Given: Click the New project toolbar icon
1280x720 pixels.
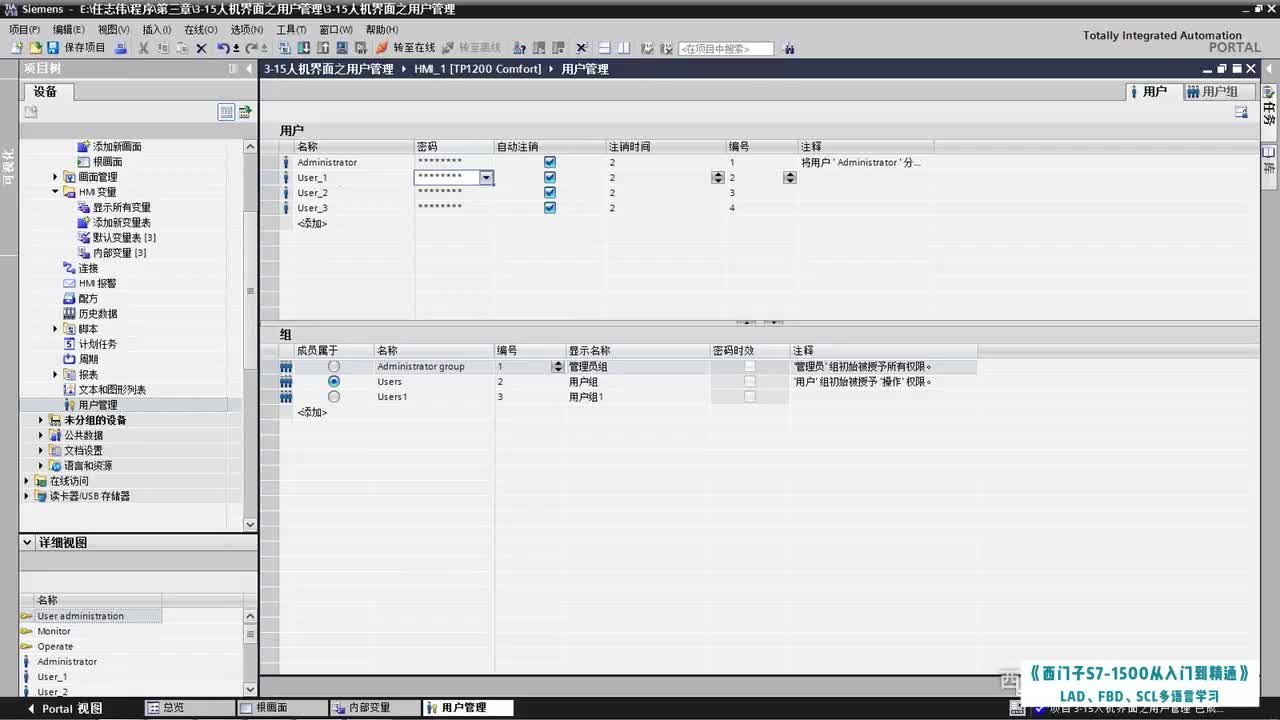Looking at the screenshot, I should click(18, 48).
